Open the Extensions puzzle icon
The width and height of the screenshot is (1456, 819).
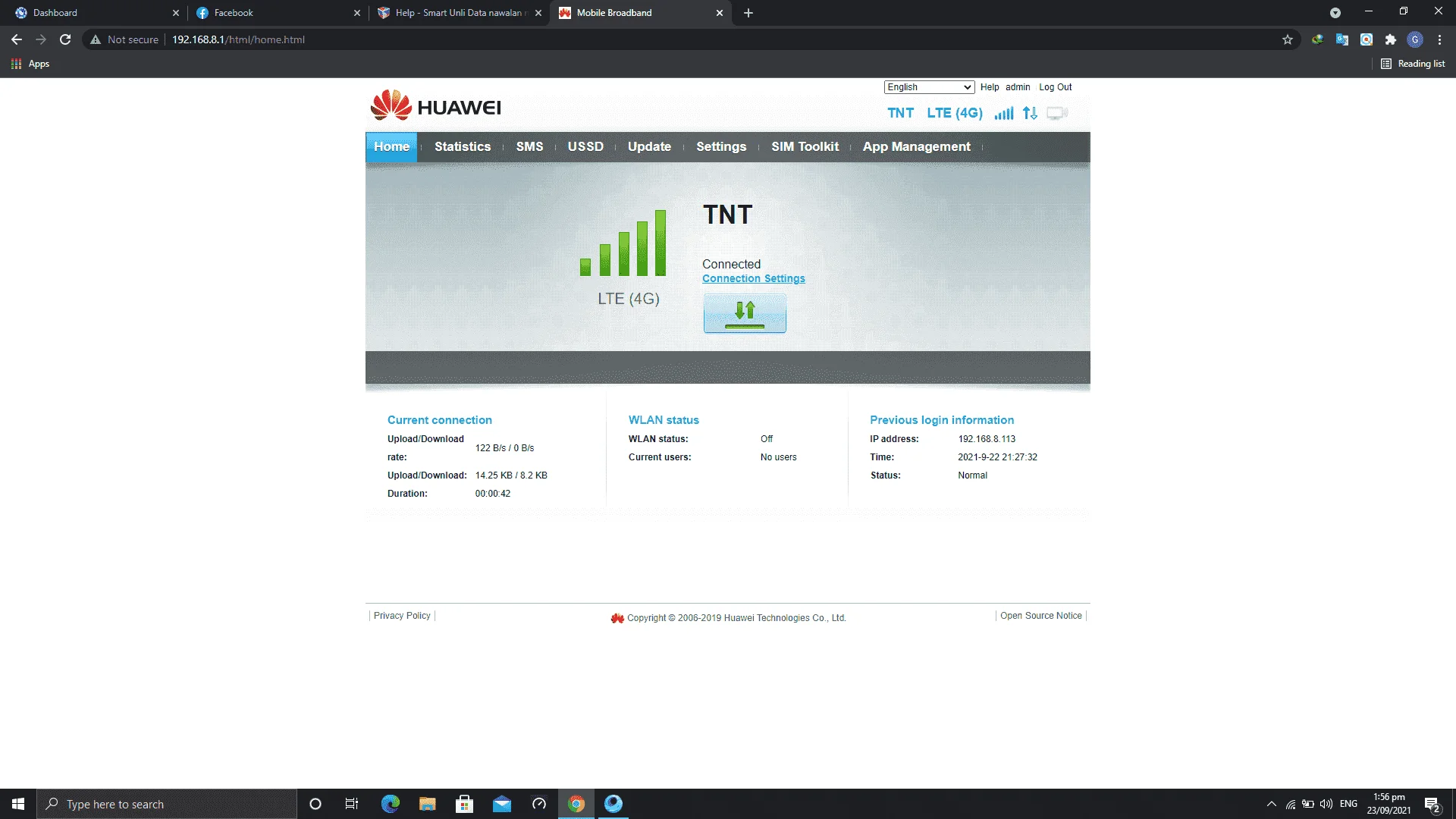[1391, 39]
